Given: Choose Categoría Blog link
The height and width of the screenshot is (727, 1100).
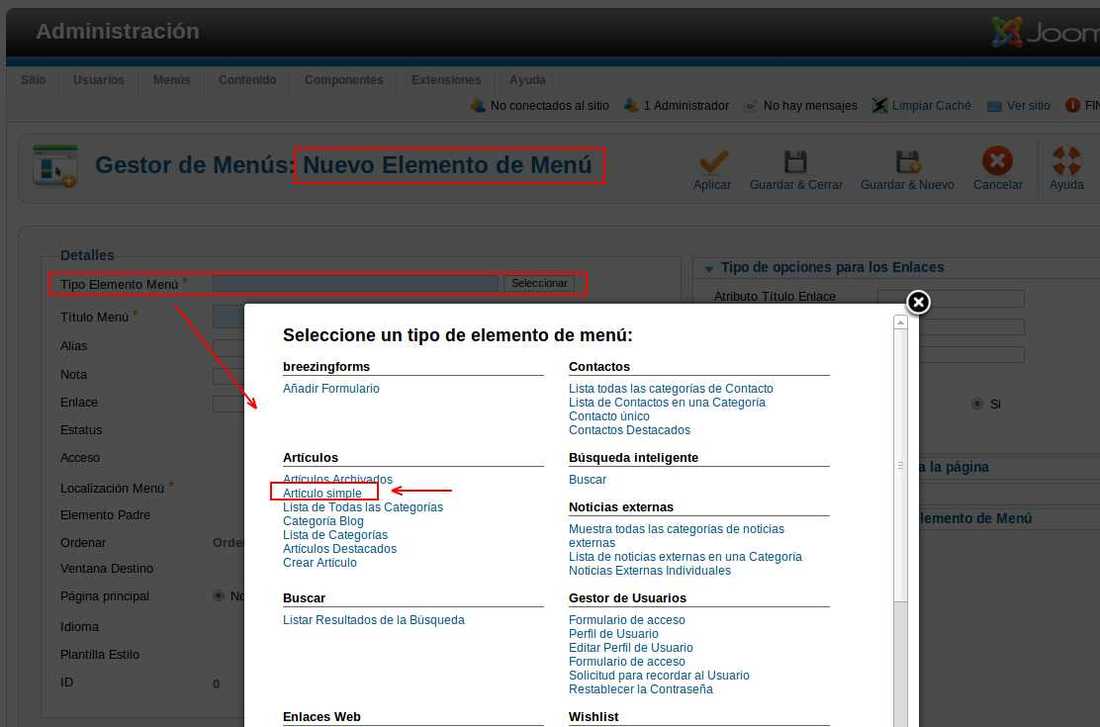Looking at the screenshot, I should coord(323,521).
